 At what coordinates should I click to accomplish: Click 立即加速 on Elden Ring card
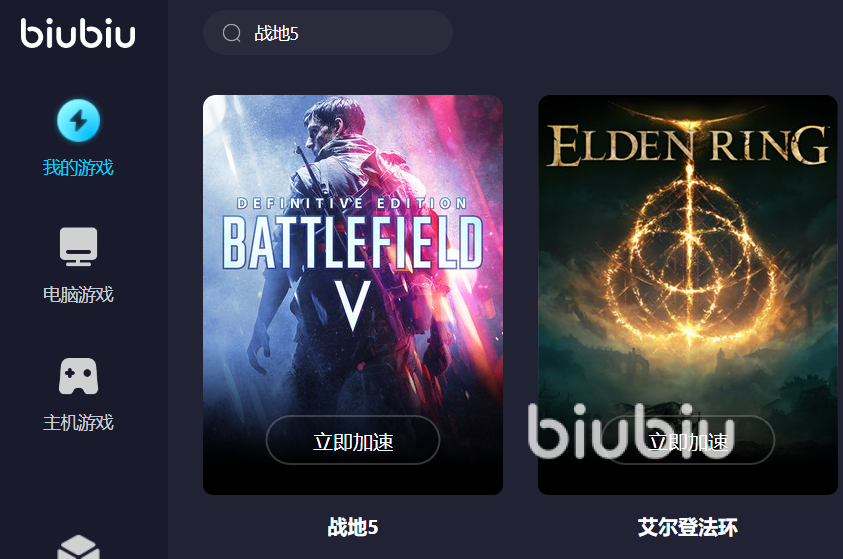(688, 440)
